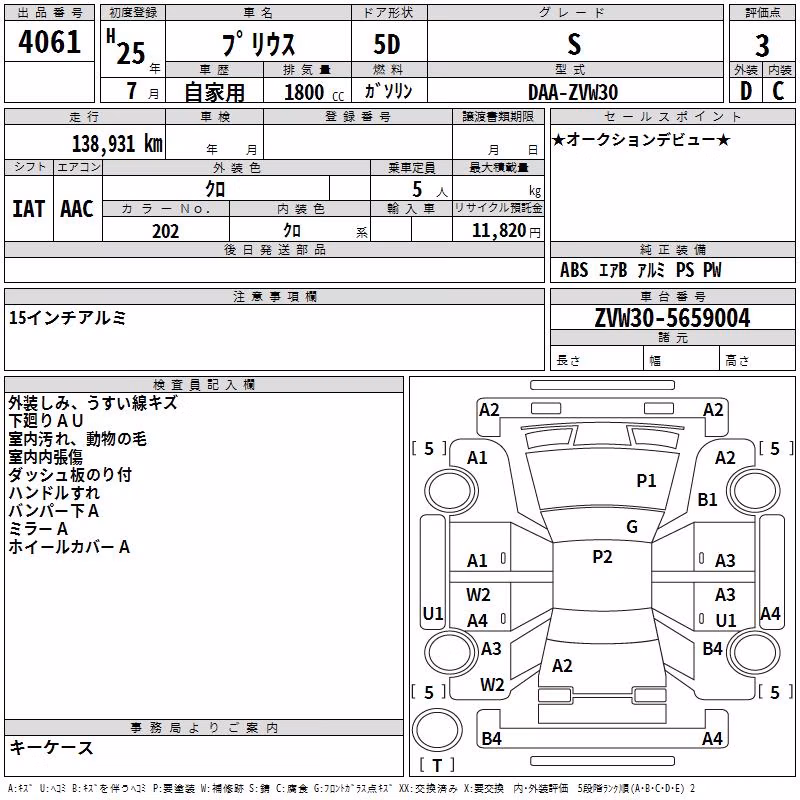Click the exterior grade D cell
This screenshot has height=800, width=800.
tap(746, 91)
